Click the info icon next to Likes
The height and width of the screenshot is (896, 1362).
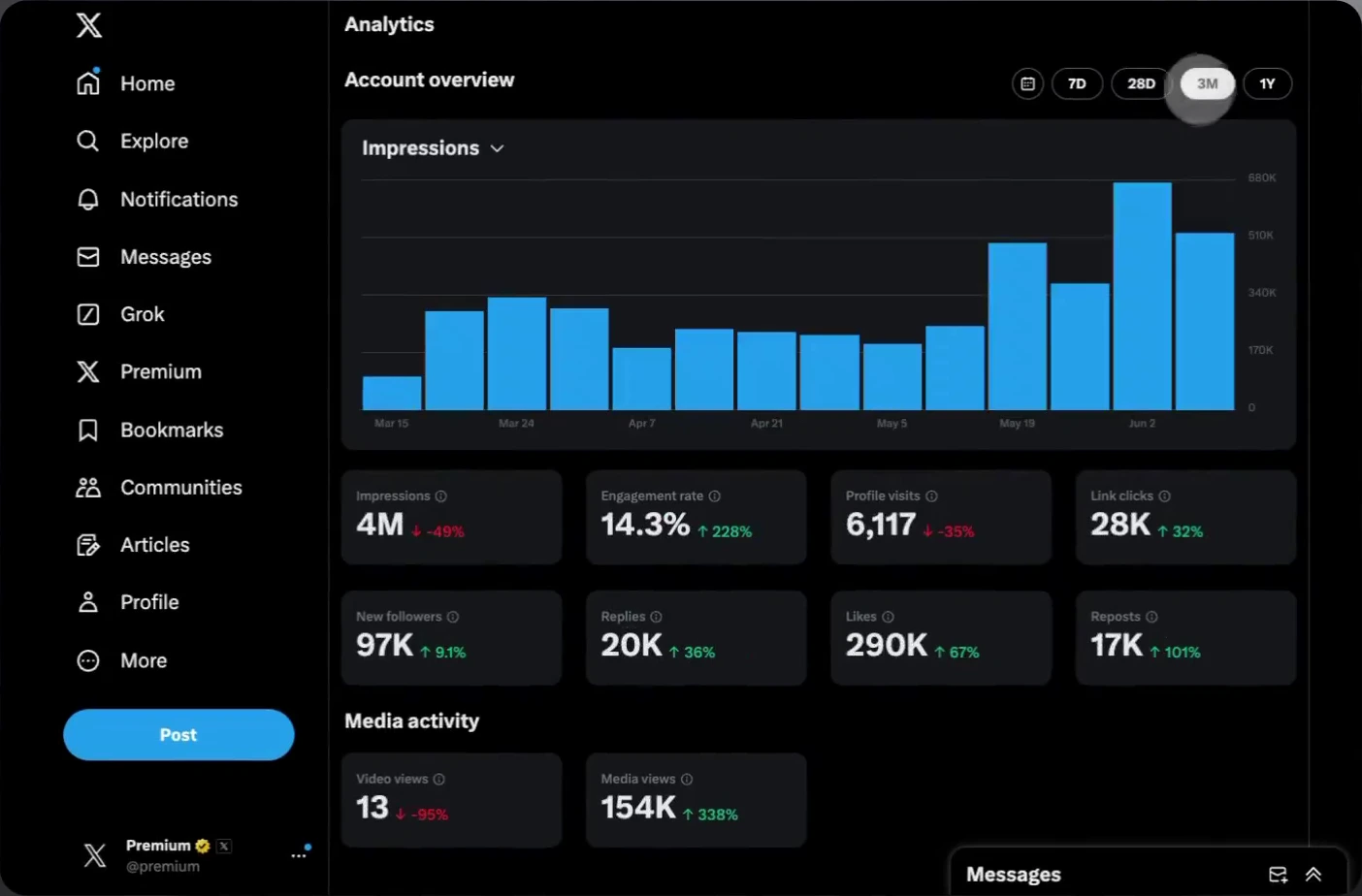(888, 617)
